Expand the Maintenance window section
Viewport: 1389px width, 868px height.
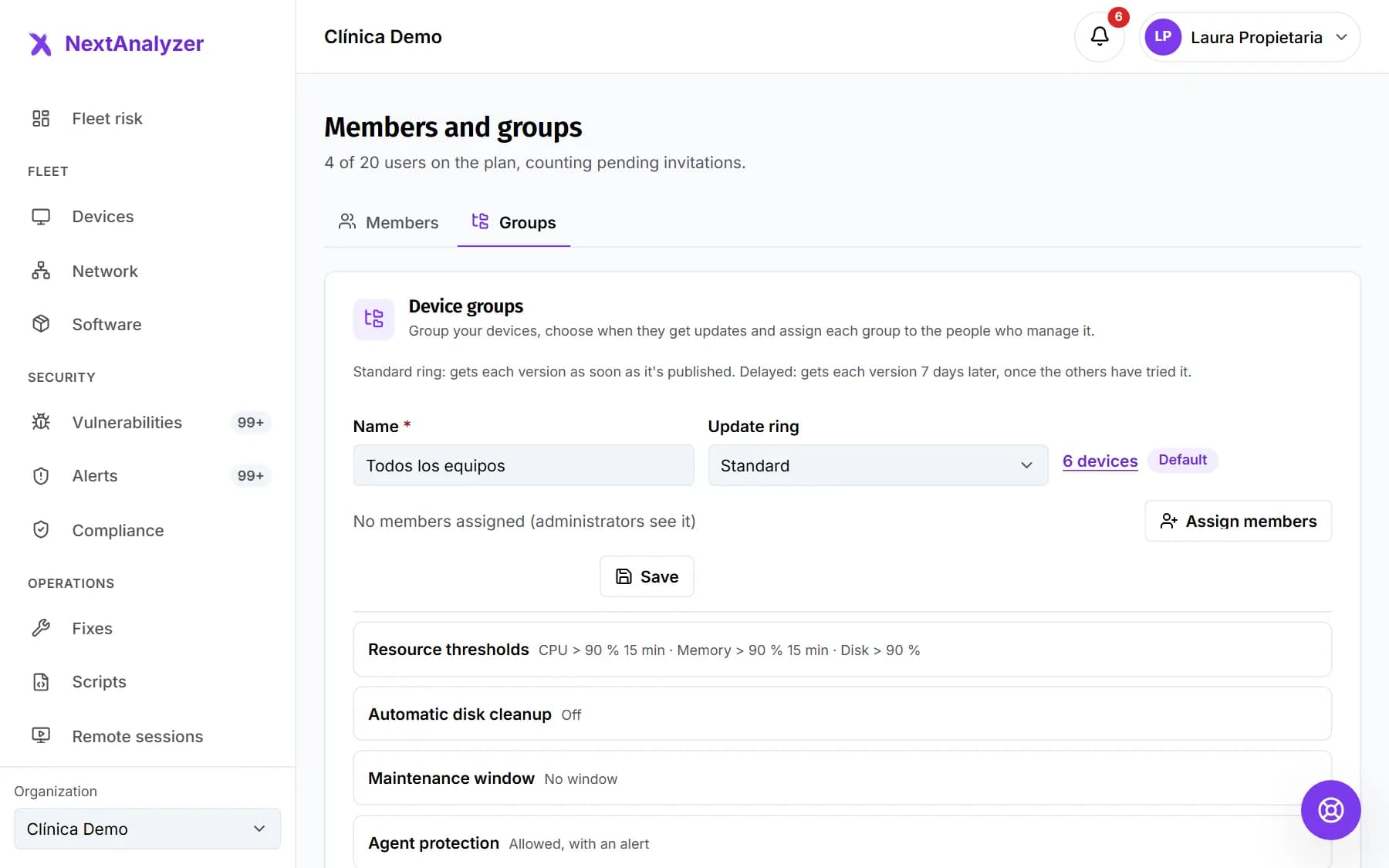point(842,778)
